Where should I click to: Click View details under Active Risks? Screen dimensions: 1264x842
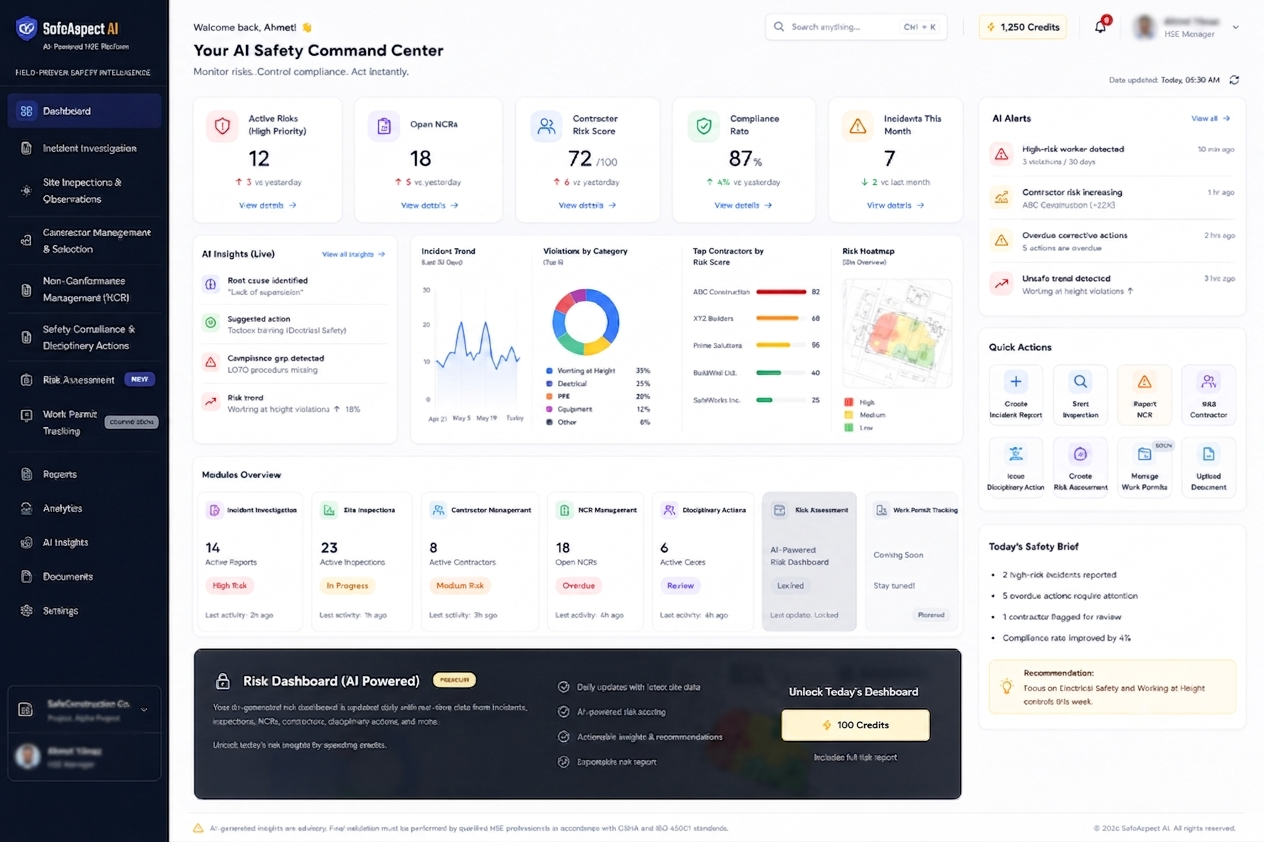267,205
